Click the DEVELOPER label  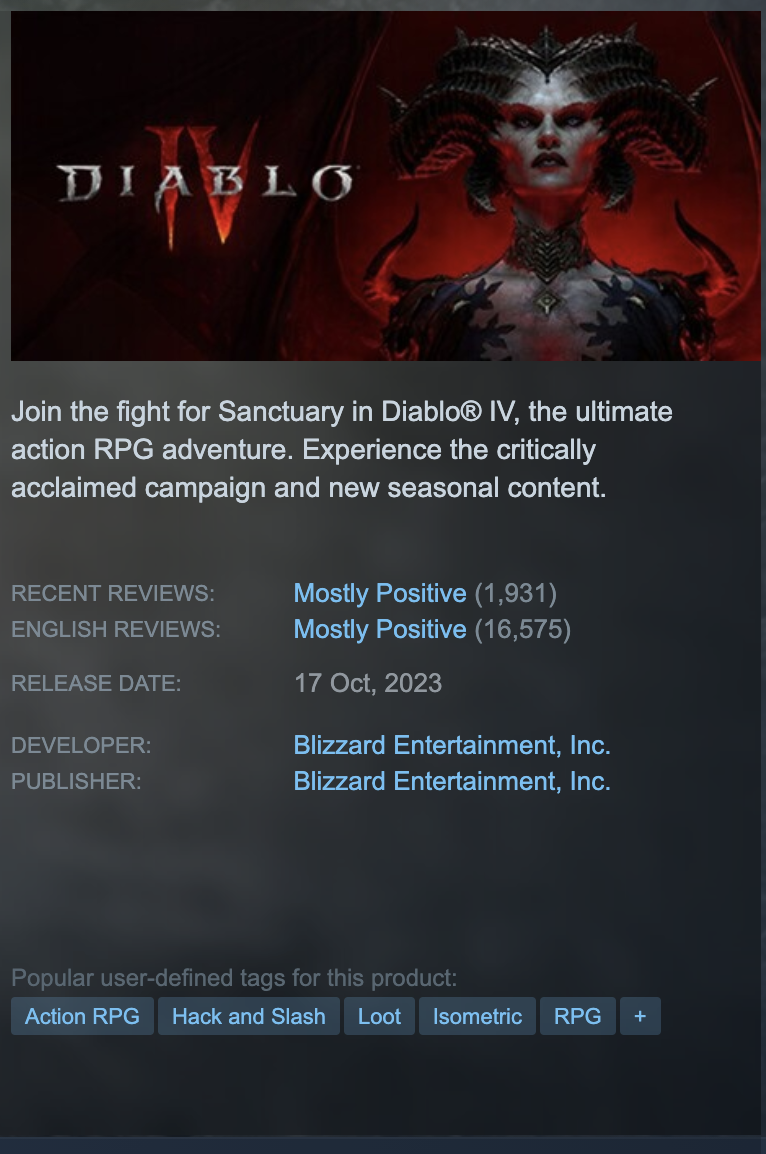click(x=81, y=745)
